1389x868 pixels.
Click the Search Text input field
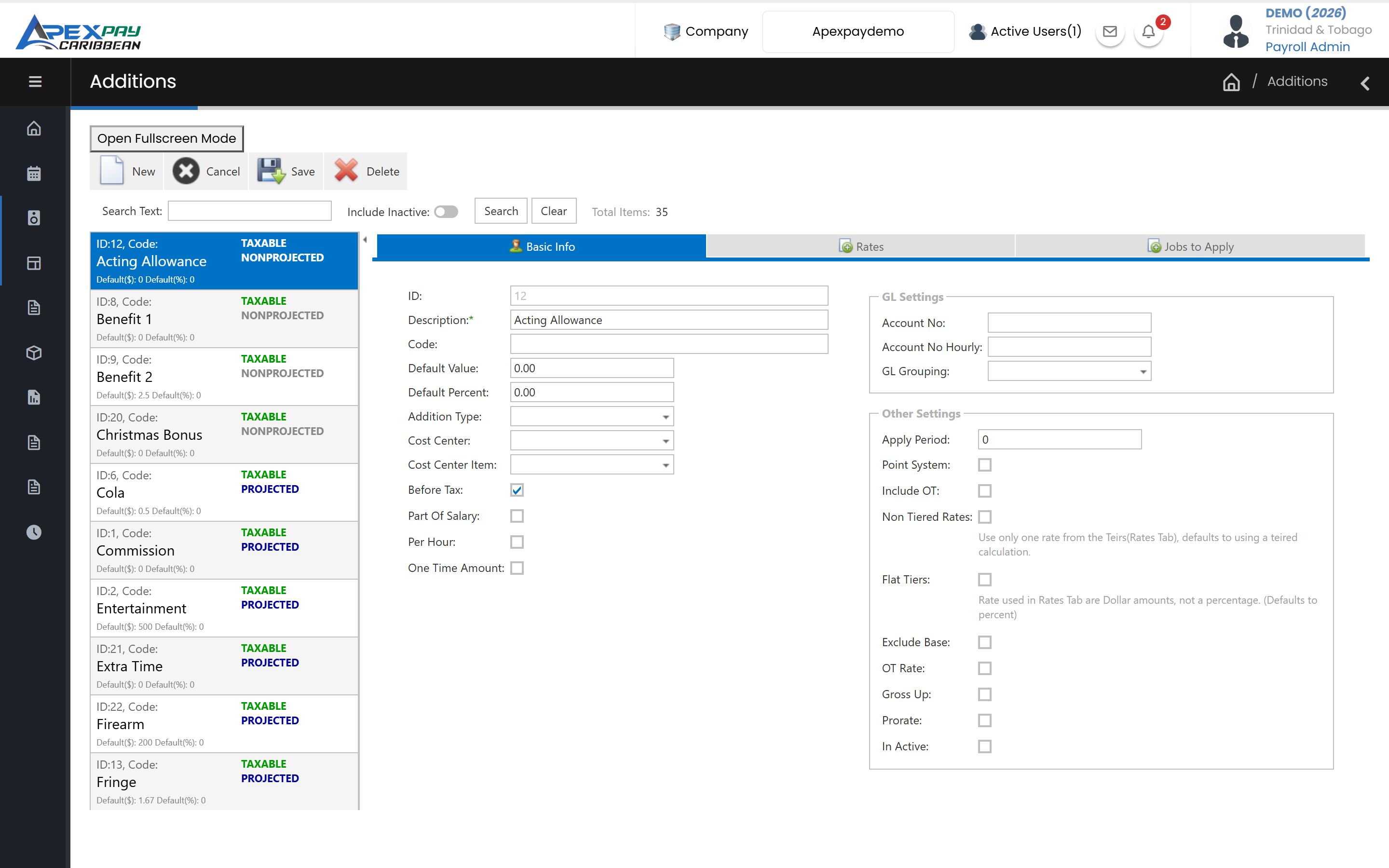click(x=250, y=211)
